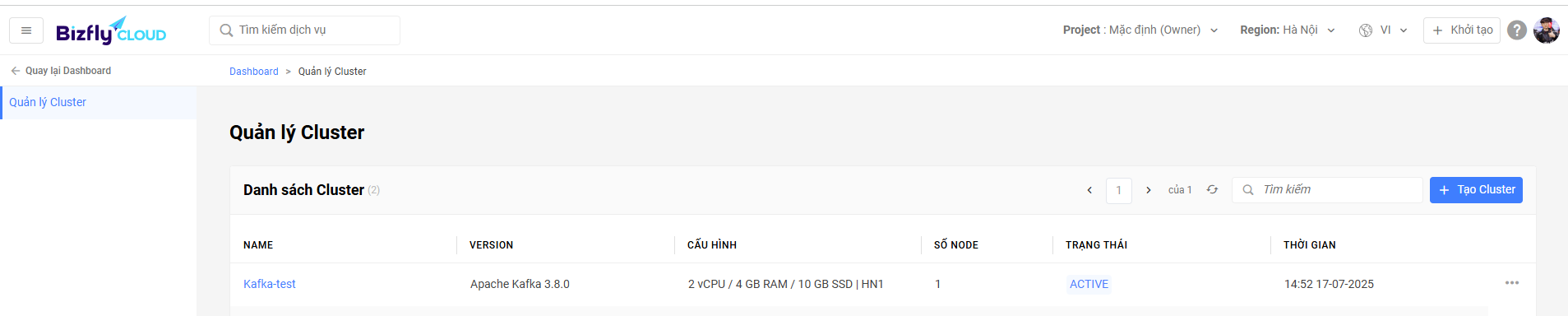Expand the VI language dropdown
Viewport: 1568px width, 316px height.
coord(1394,30)
